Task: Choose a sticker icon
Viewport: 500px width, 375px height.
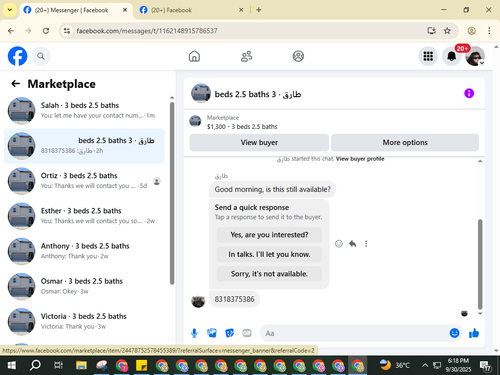Action: [x=229, y=333]
